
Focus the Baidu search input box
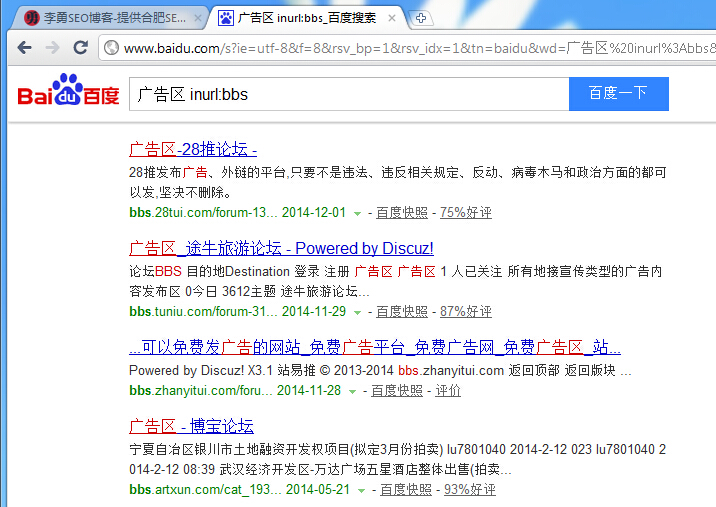point(349,94)
